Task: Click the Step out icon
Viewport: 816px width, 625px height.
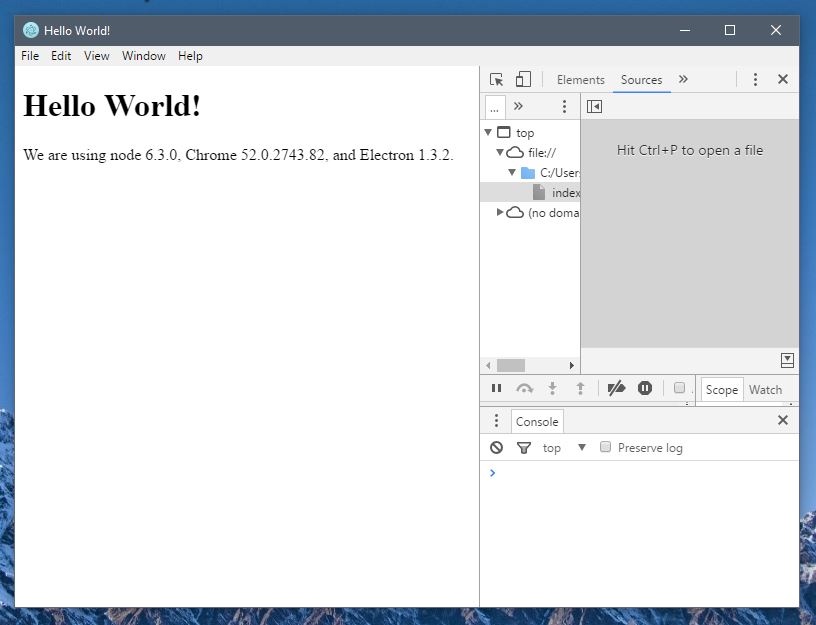Action: coord(580,388)
